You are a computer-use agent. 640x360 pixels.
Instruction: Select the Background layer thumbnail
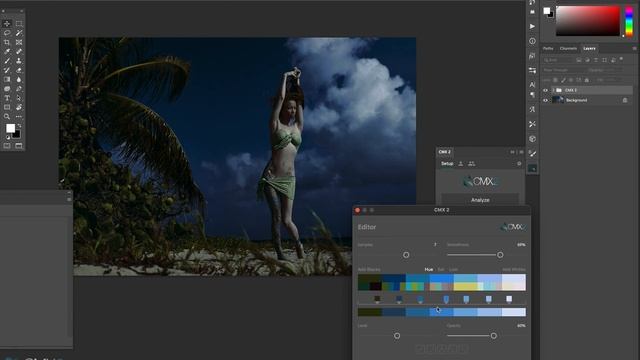(558, 100)
